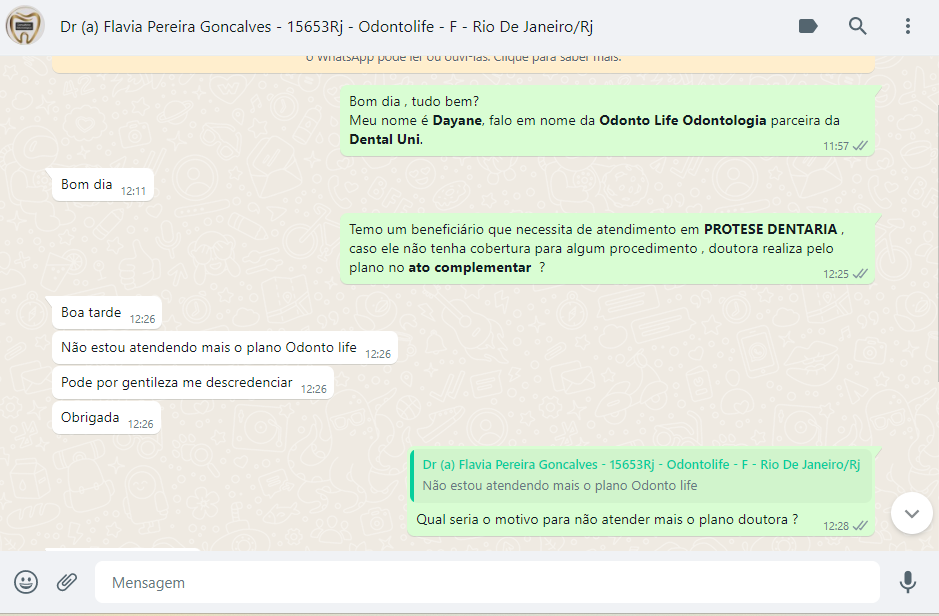The height and width of the screenshot is (616, 939).
Task: Click the "Qual seria o motivo" message text
Action: [607, 520]
